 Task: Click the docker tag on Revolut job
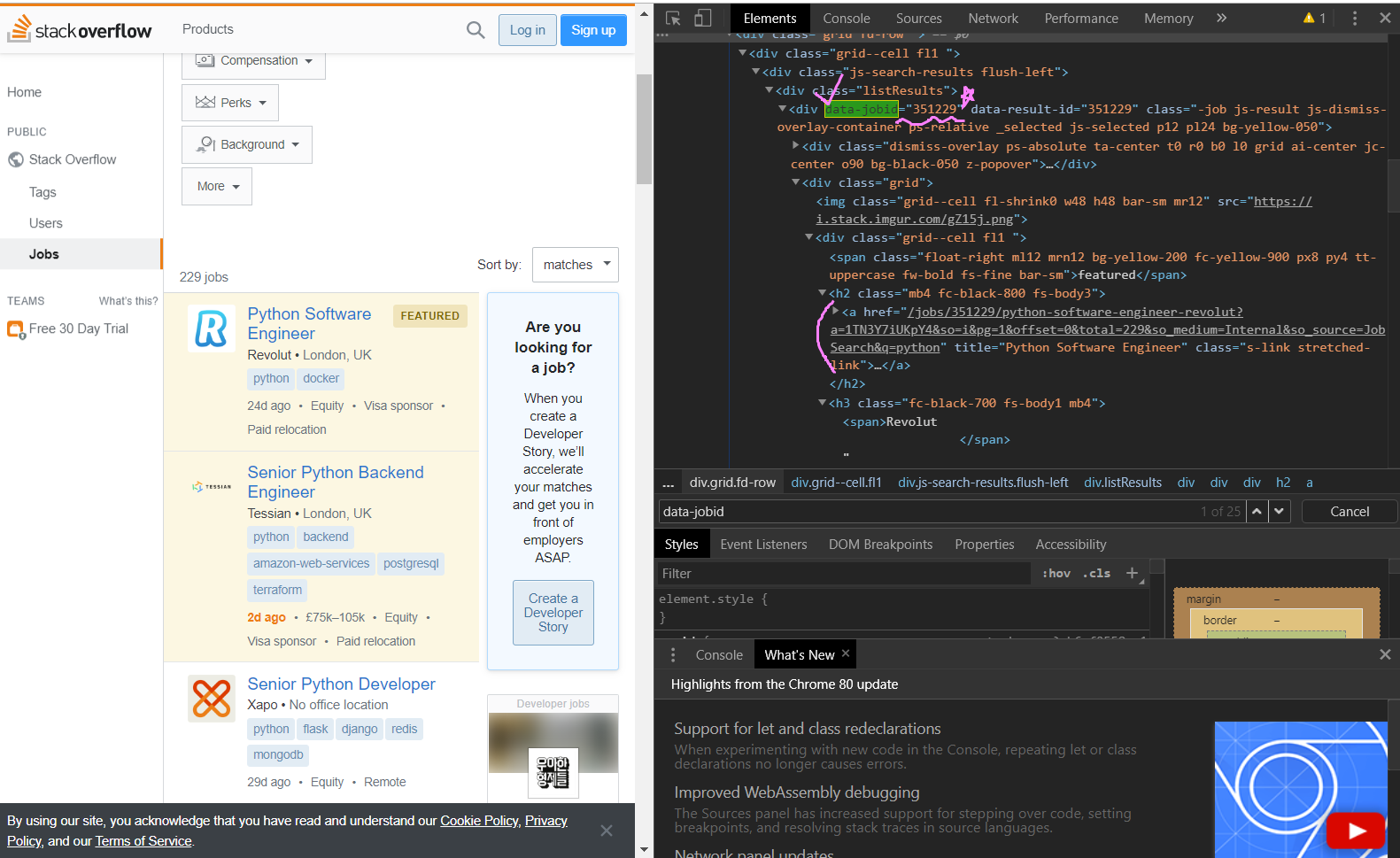[x=321, y=378]
